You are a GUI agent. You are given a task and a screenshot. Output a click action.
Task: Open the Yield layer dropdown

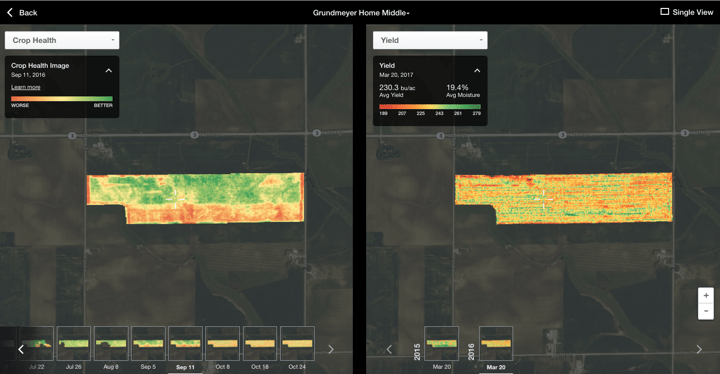pyautogui.click(x=430, y=40)
